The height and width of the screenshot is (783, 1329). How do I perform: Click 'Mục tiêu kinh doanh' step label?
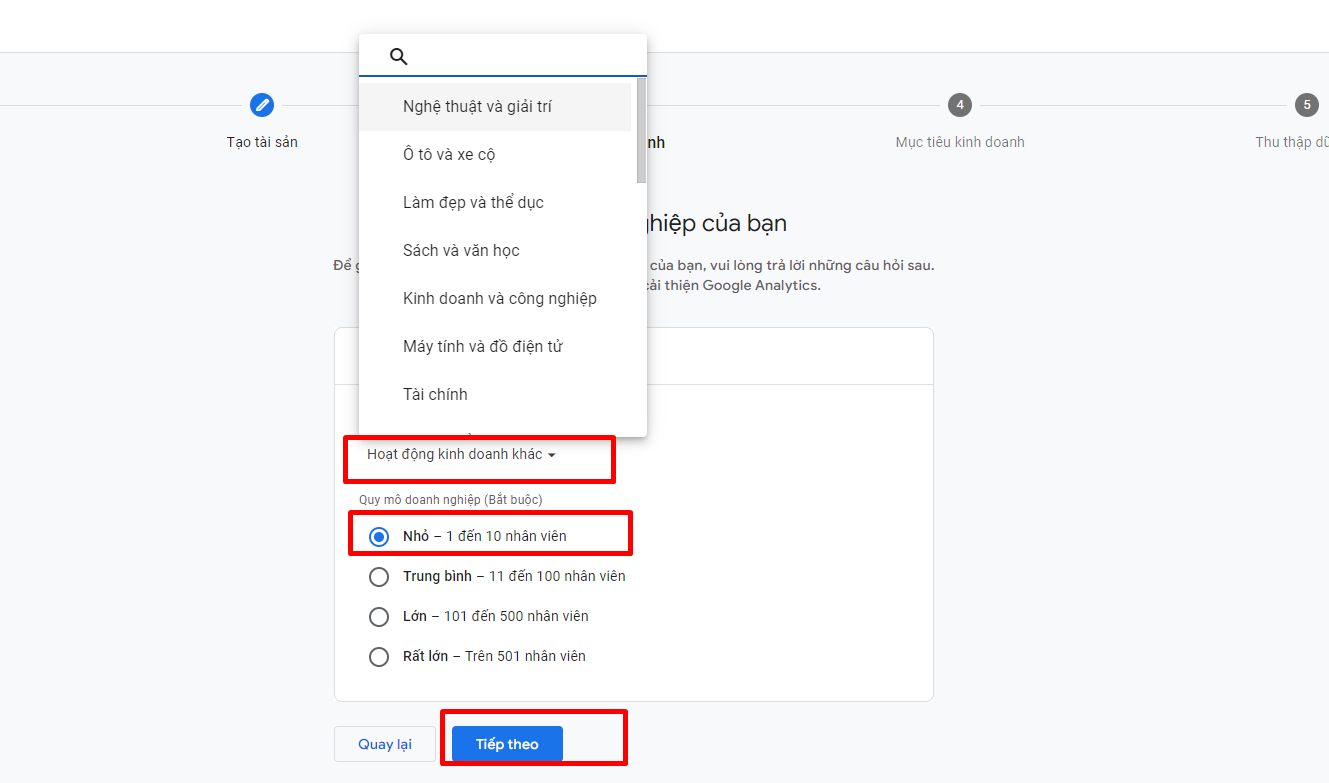click(960, 142)
